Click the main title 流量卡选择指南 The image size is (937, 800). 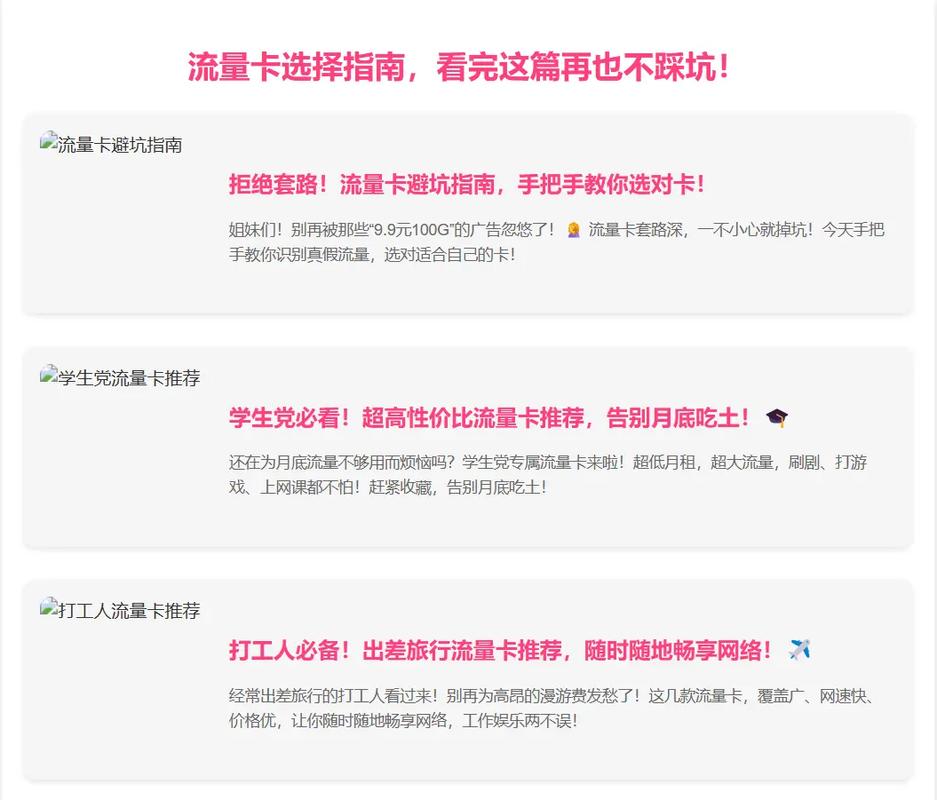(x=458, y=66)
